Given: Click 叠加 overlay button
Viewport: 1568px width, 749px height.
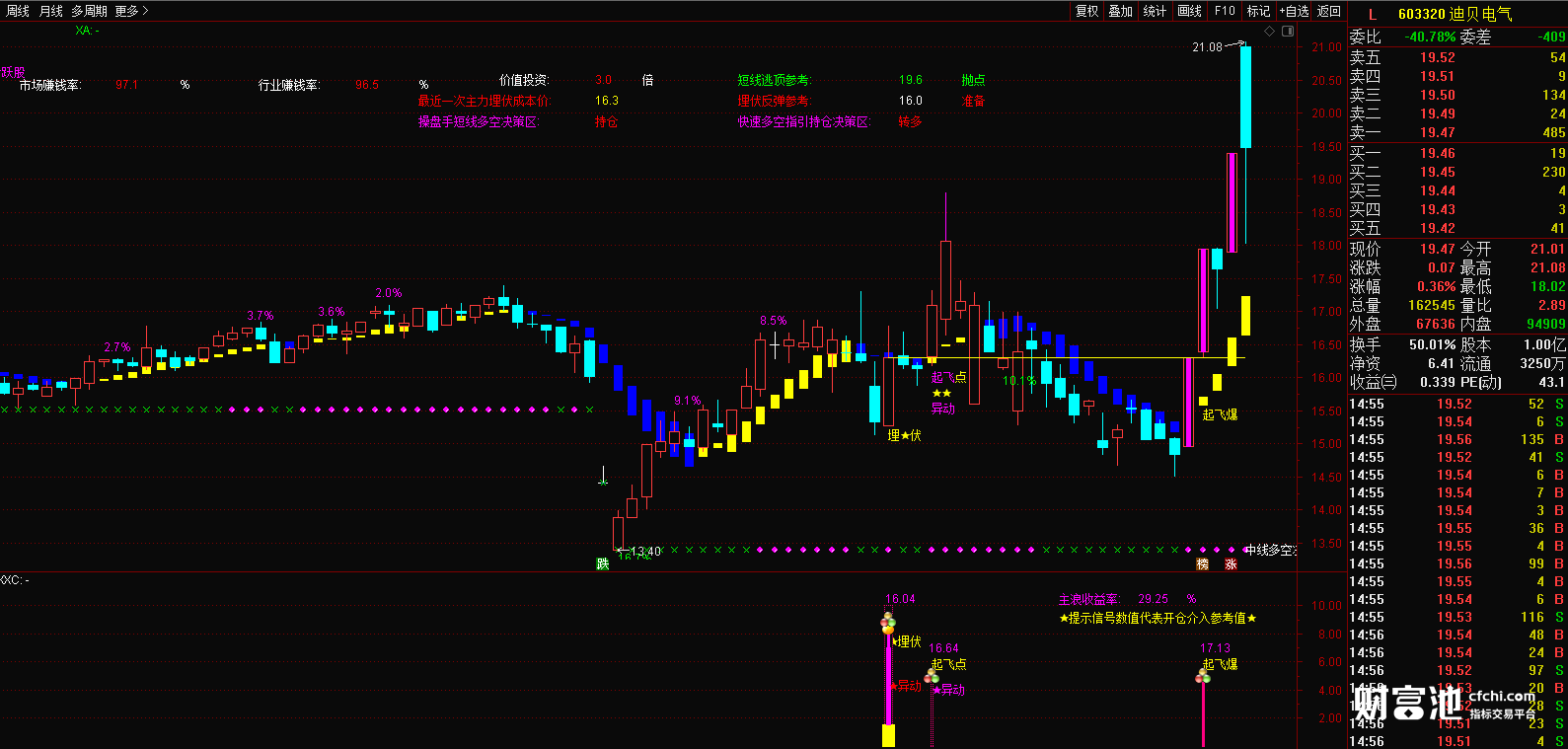Looking at the screenshot, I should pyautogui.click(x=1120, y=11).
